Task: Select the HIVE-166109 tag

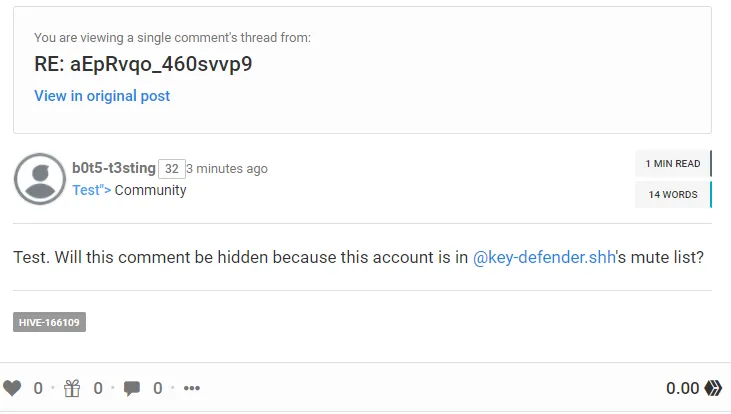Action: pyautogui.click(x=49, y=322)
